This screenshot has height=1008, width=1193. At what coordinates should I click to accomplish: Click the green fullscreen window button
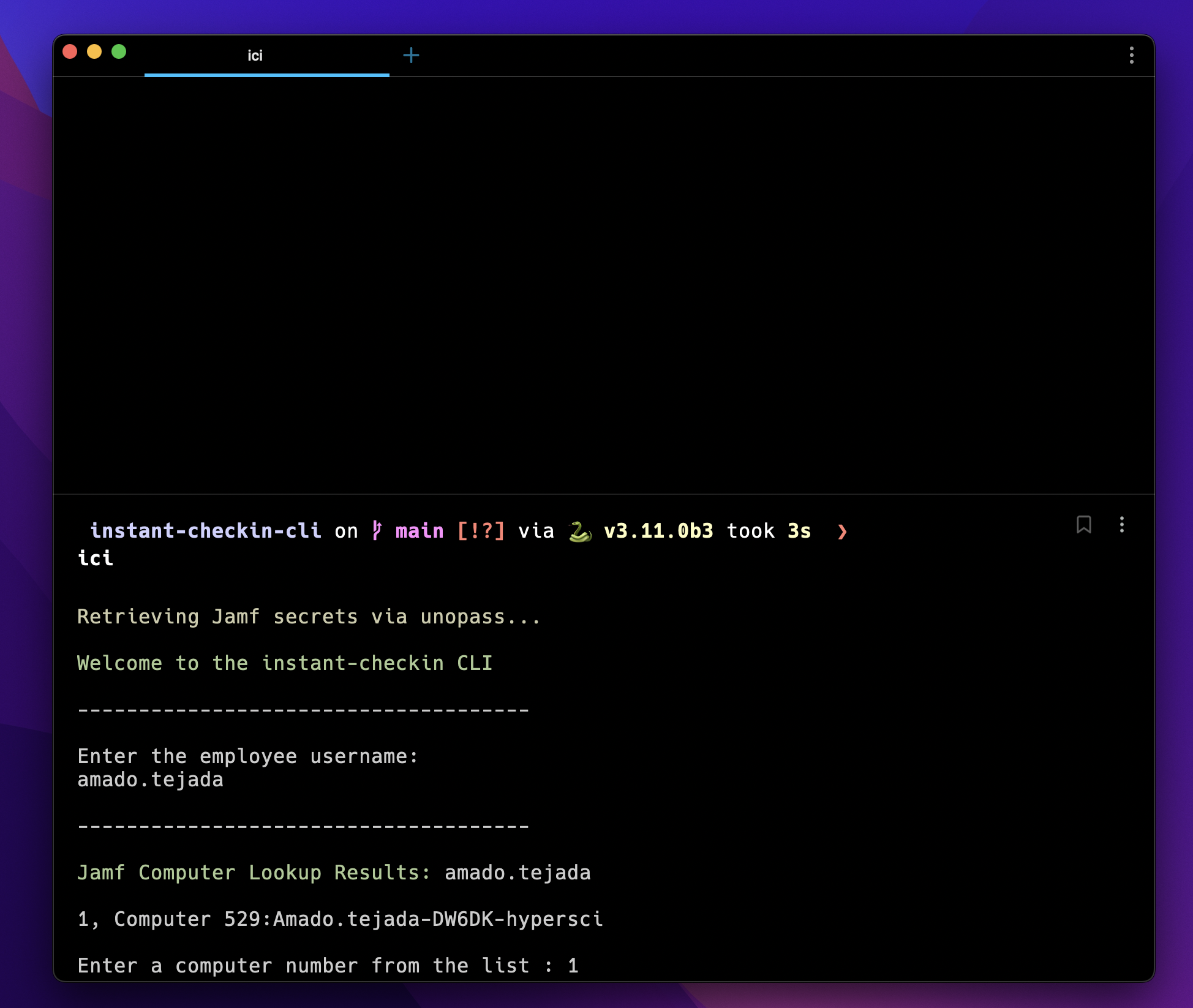point(119,52)
